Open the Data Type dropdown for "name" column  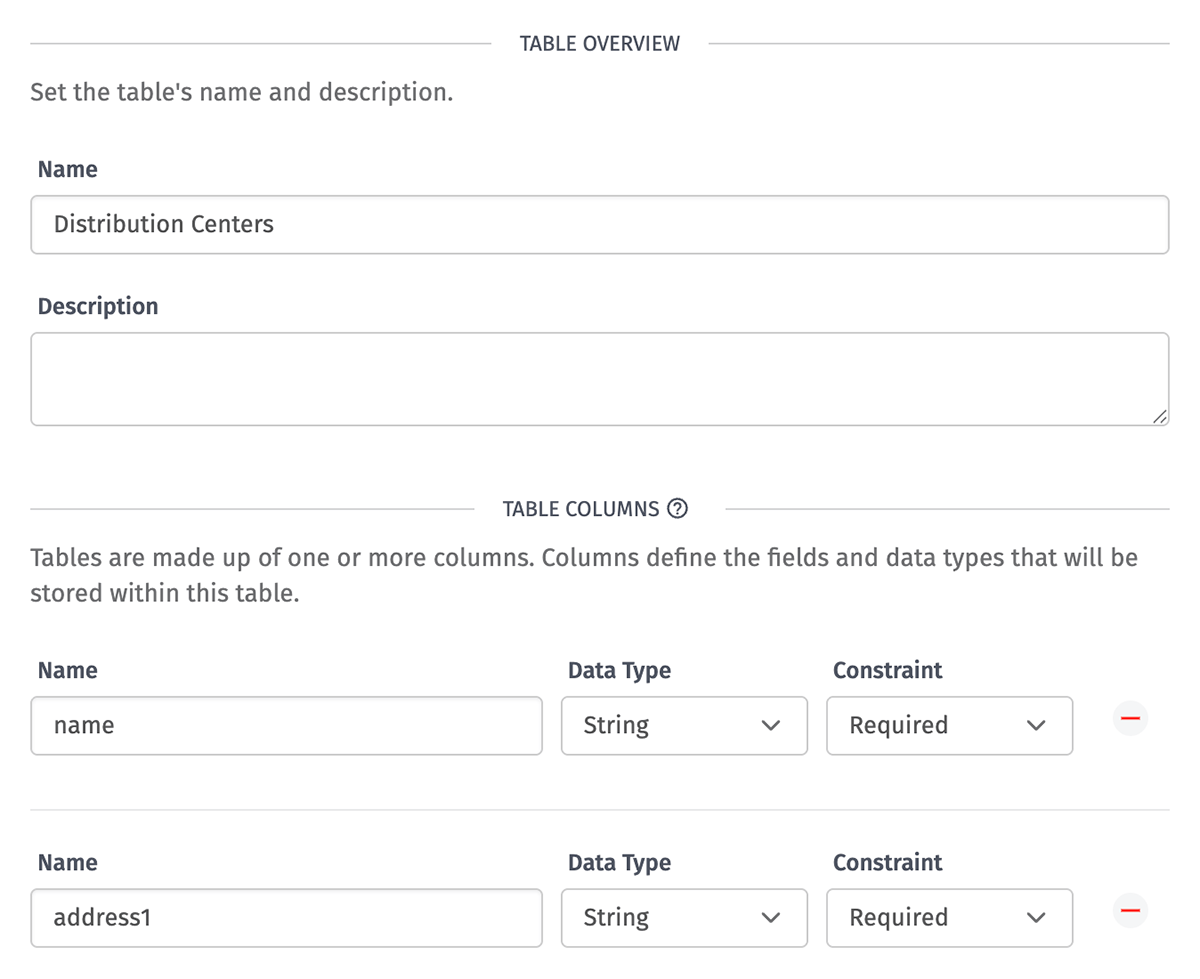click(x=684, y=725)
